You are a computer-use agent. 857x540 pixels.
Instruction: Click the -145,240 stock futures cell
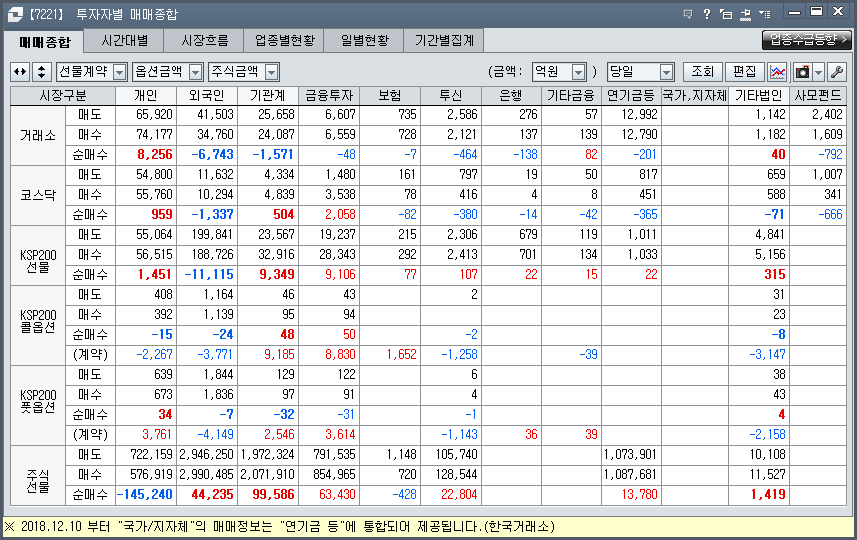point(146,495)
